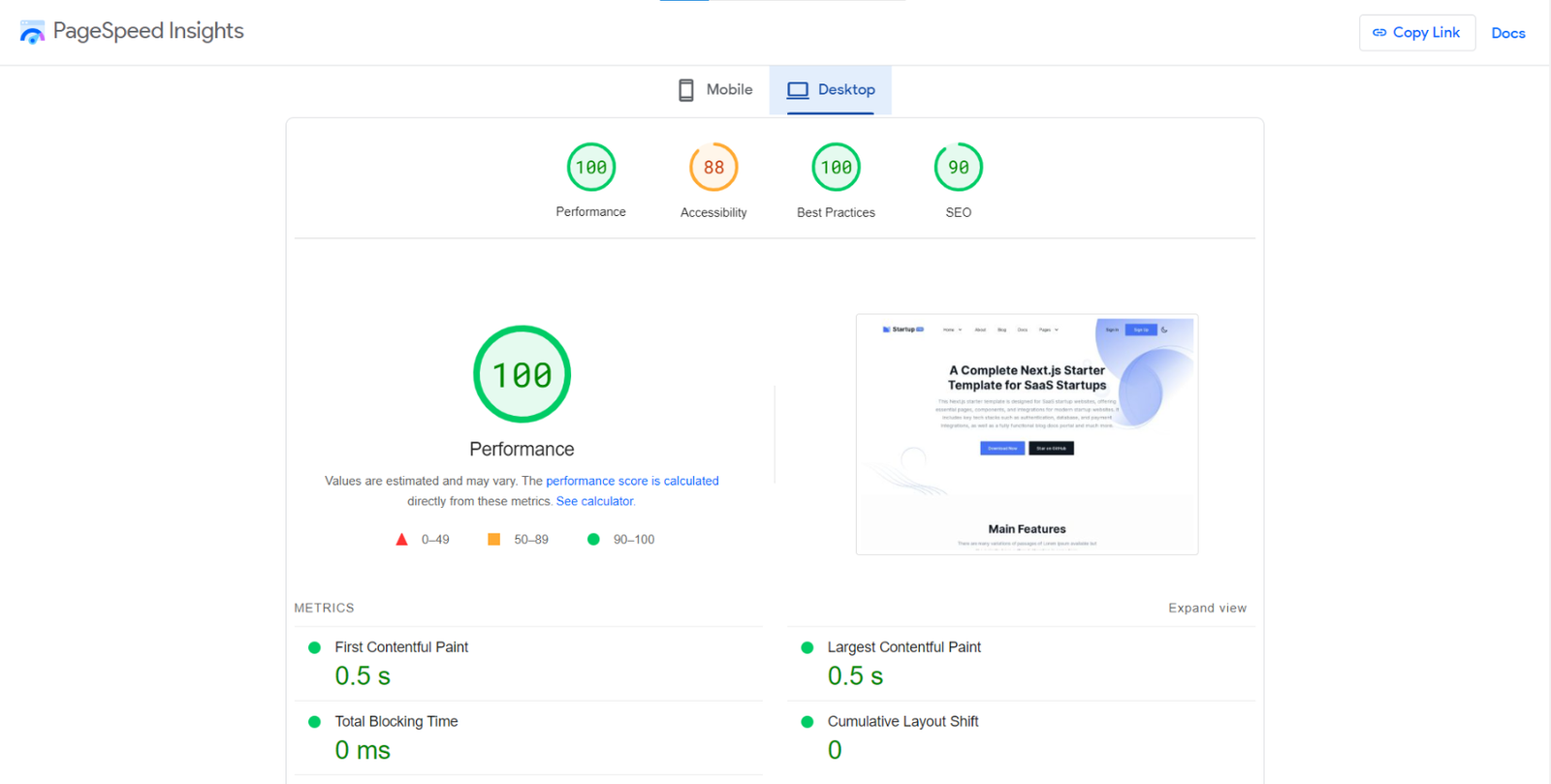Click the PageSpeed Insights title text
Viewport: 1551px width, 784px height.
tap(148, 31)
